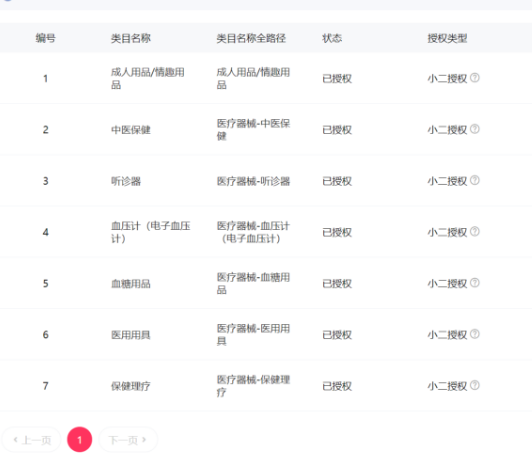The image size is (532, 453).
Task: Click 已授权 status in the 血糖用品 row
Action: tap(337, 284)
